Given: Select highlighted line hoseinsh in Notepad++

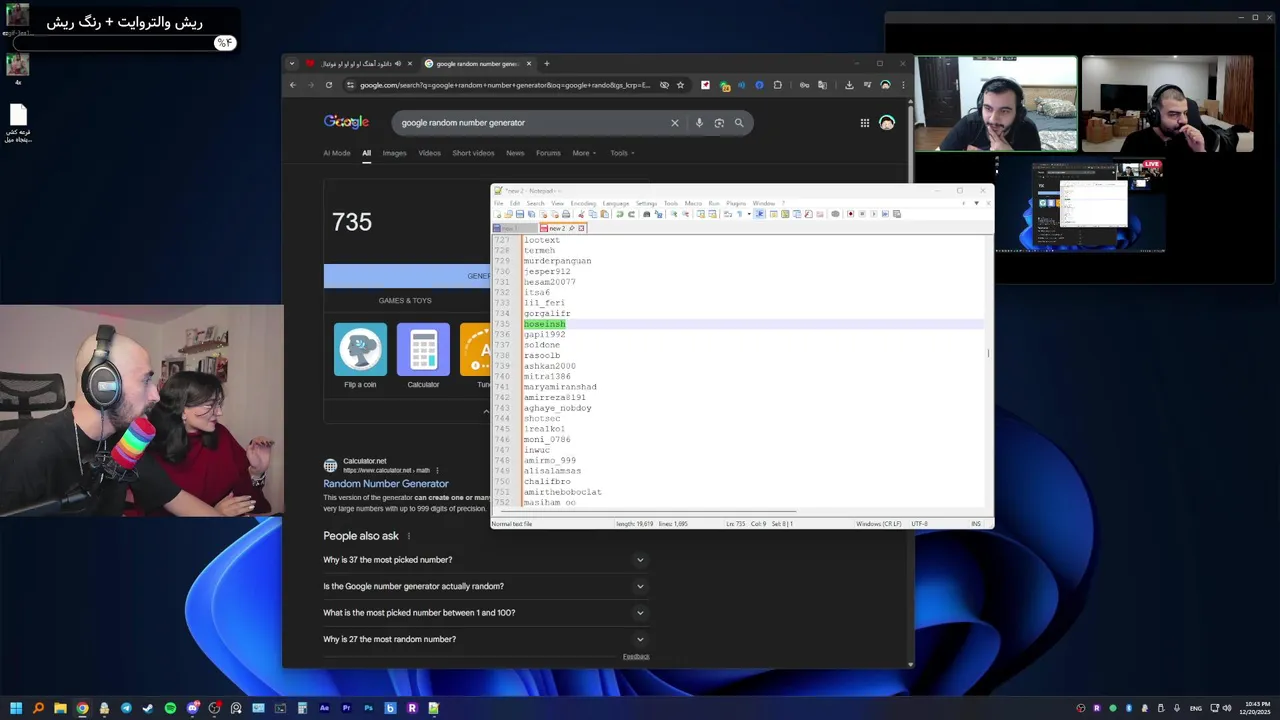Looking at the screenshot, I should (x=544, y=324).
